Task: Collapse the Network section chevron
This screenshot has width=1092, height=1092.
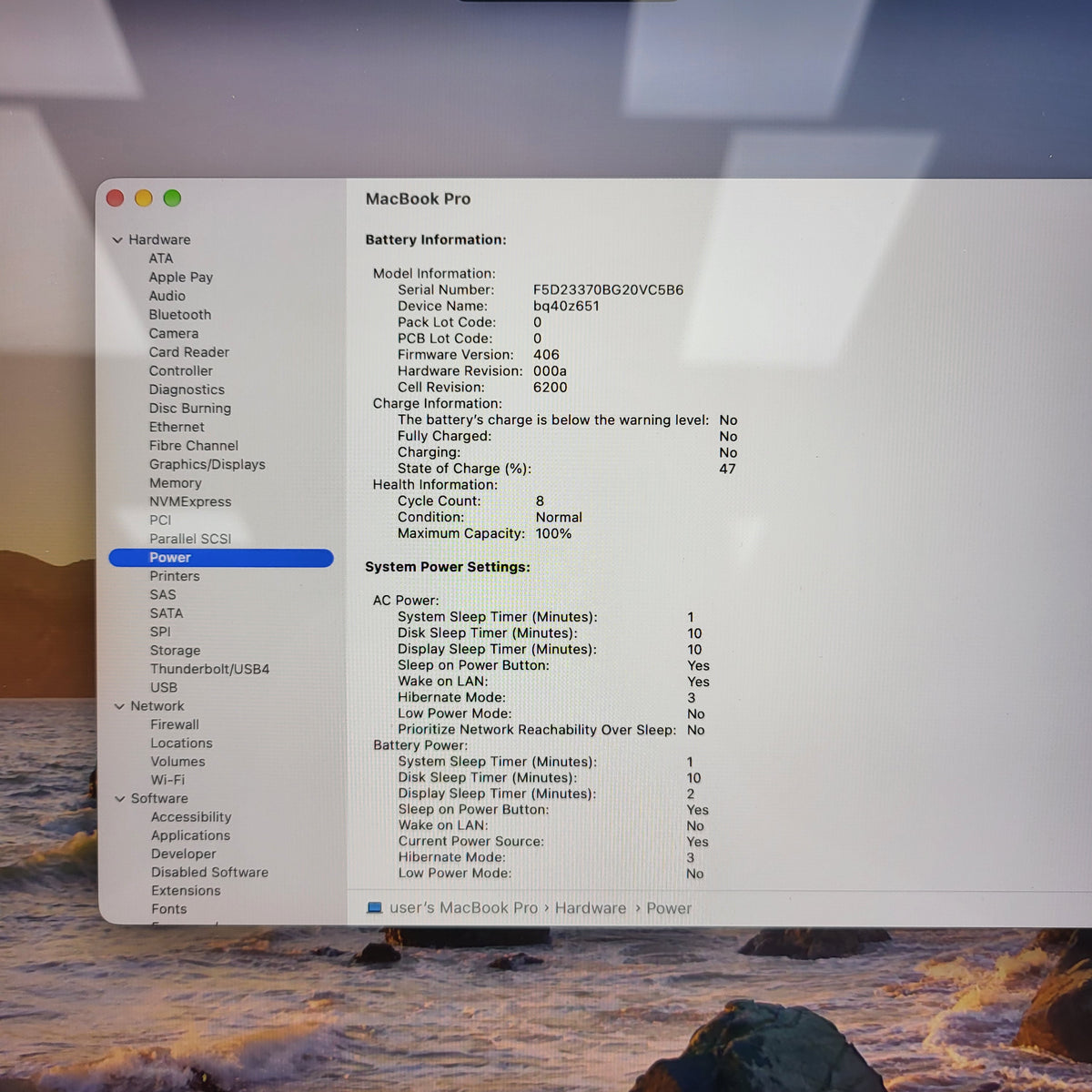Action: pyautogui.click(x=119, y=706)
